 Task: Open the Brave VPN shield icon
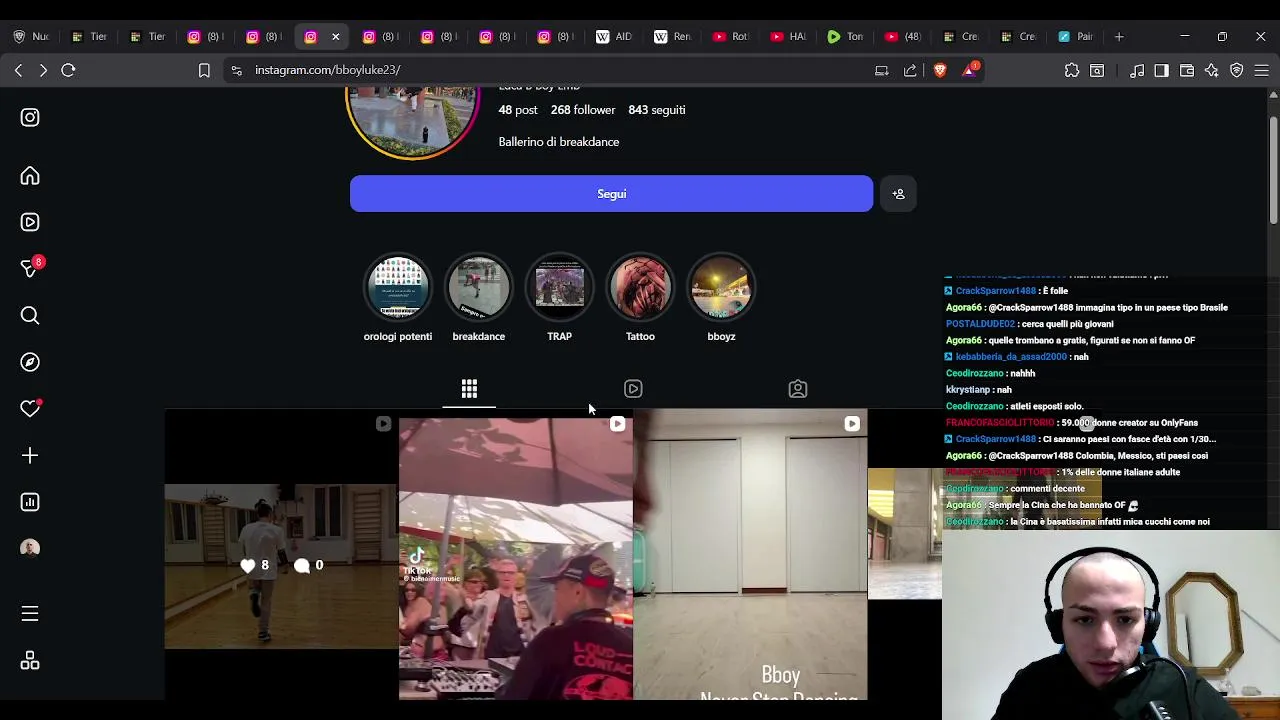pos(1237,70)
